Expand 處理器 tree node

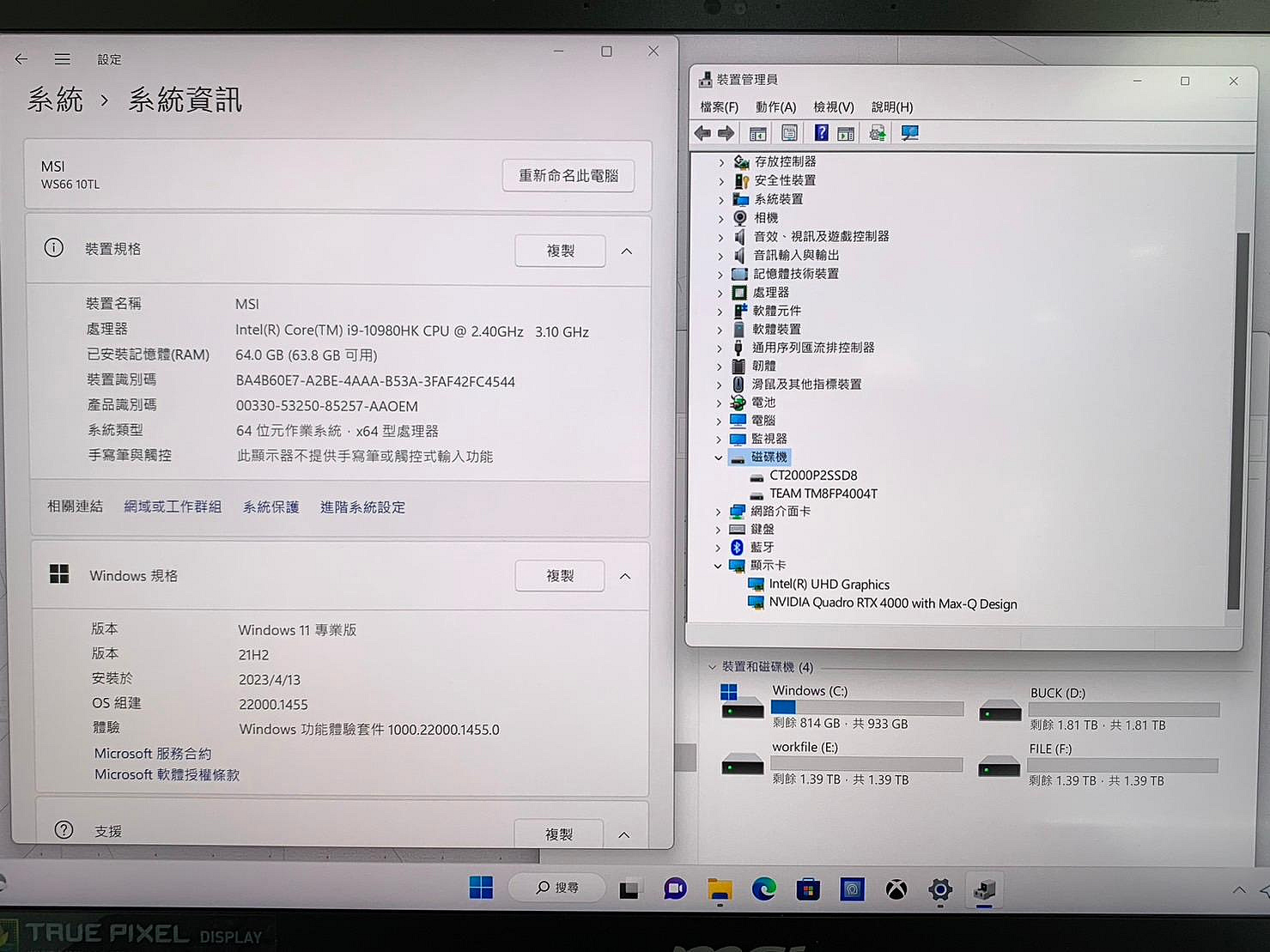720,294
